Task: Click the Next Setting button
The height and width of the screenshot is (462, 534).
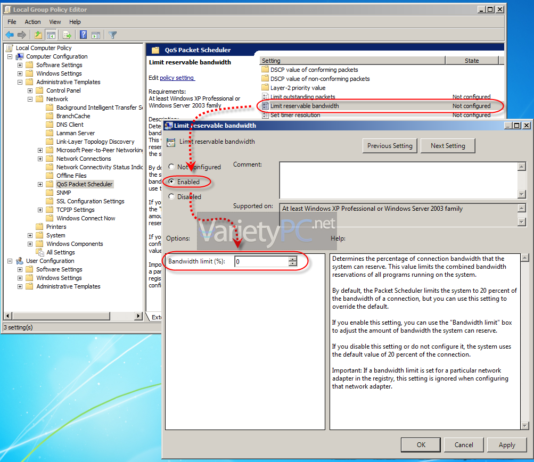Action: pyautogui.click(x=447, y=146)
